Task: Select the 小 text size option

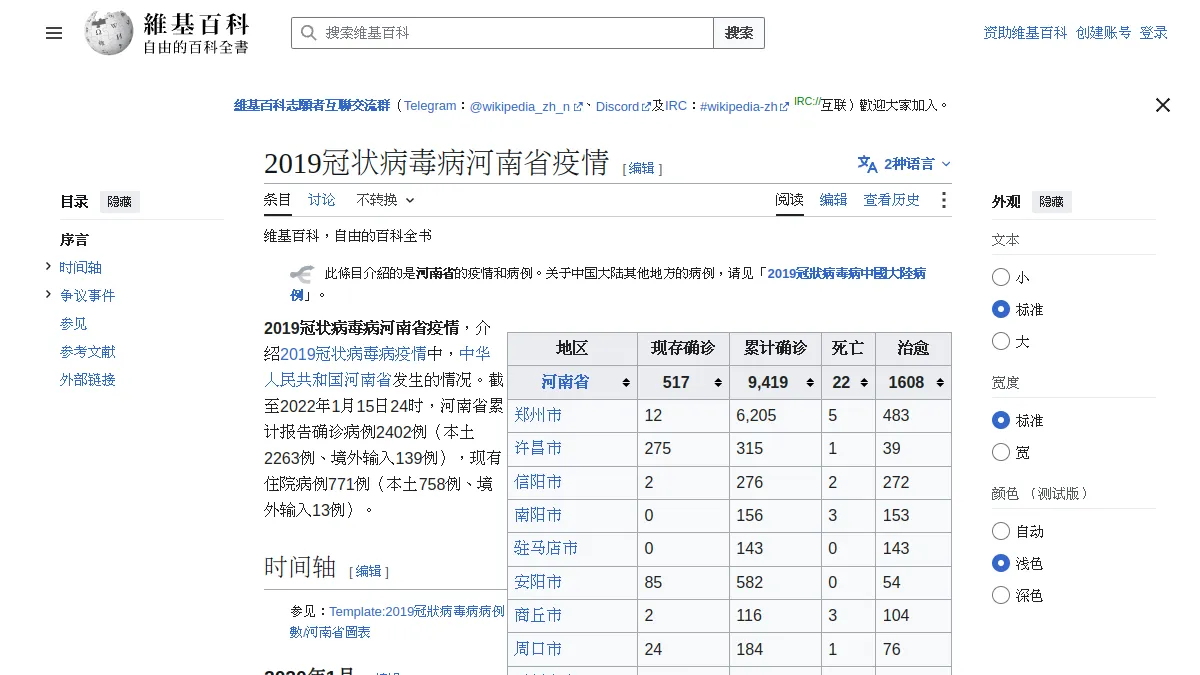Action: [1001, 277]
